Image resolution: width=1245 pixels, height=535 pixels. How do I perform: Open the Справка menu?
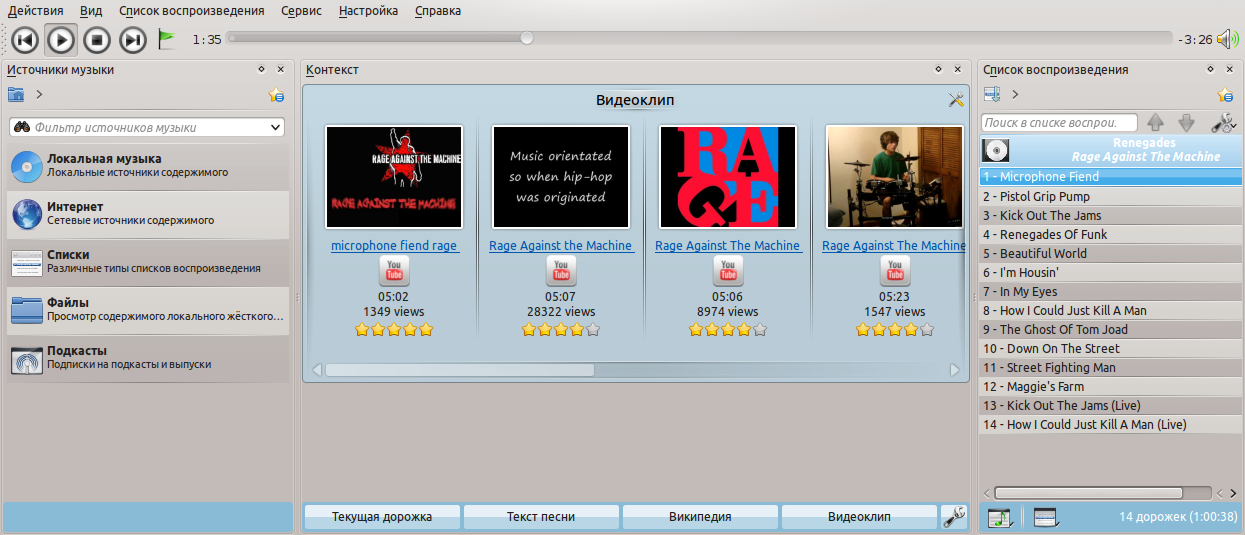click(437, 11)
